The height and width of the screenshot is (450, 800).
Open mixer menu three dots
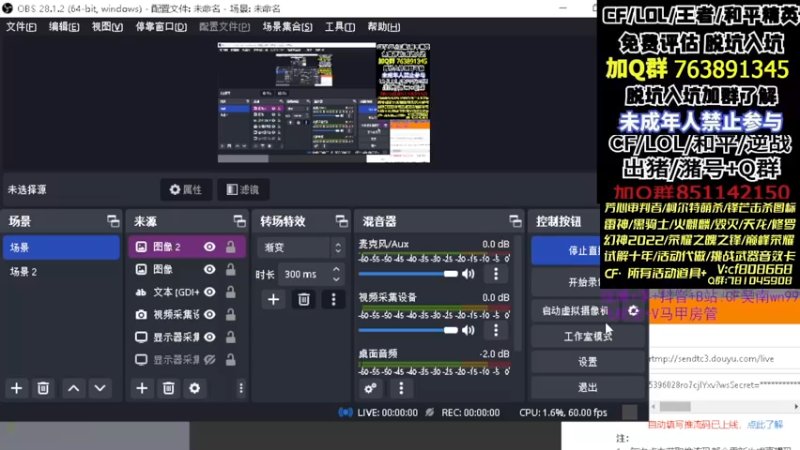click(401, 388)
